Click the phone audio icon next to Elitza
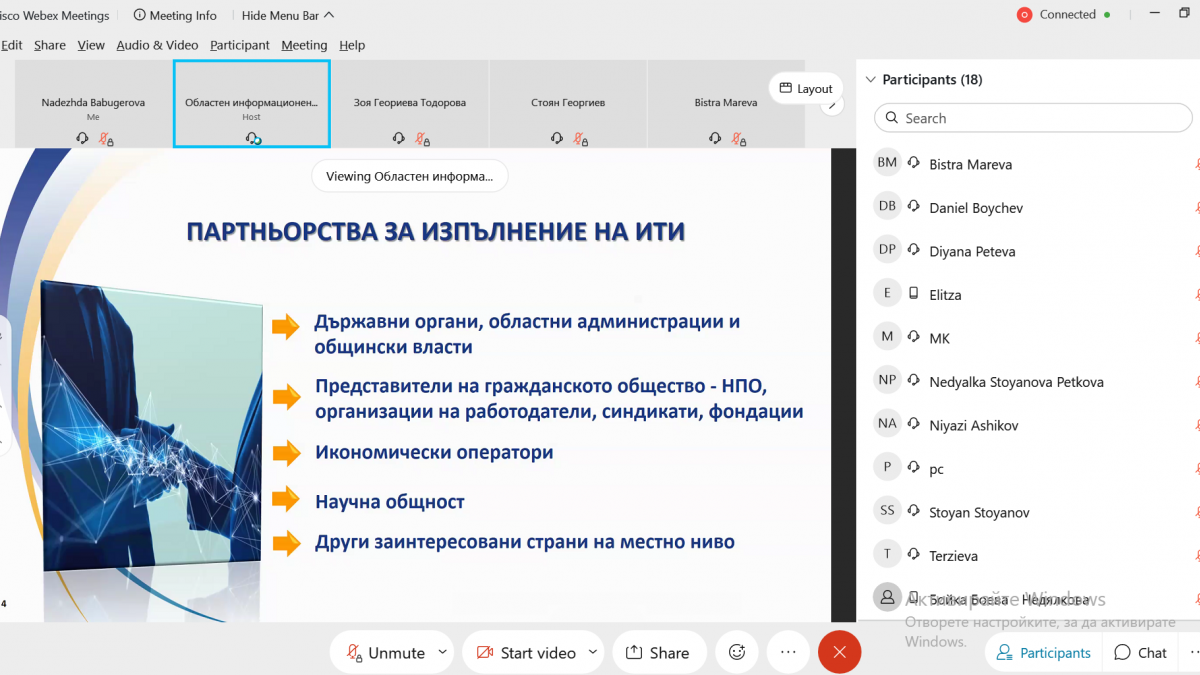Screen dimensions: 1200x675 pyautogui.click(x=913, y=294)
